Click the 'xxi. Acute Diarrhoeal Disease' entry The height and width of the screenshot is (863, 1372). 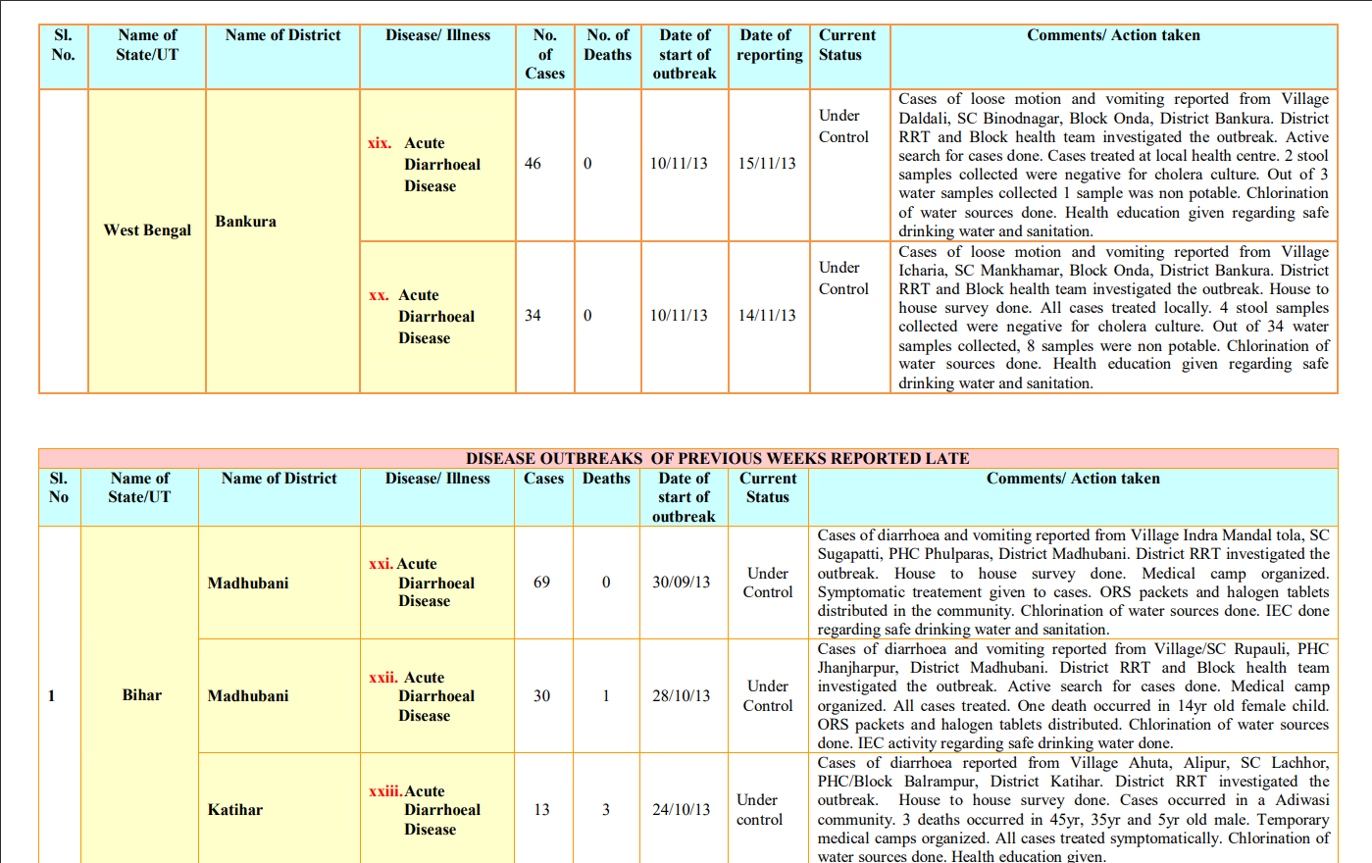click(423, 582)
